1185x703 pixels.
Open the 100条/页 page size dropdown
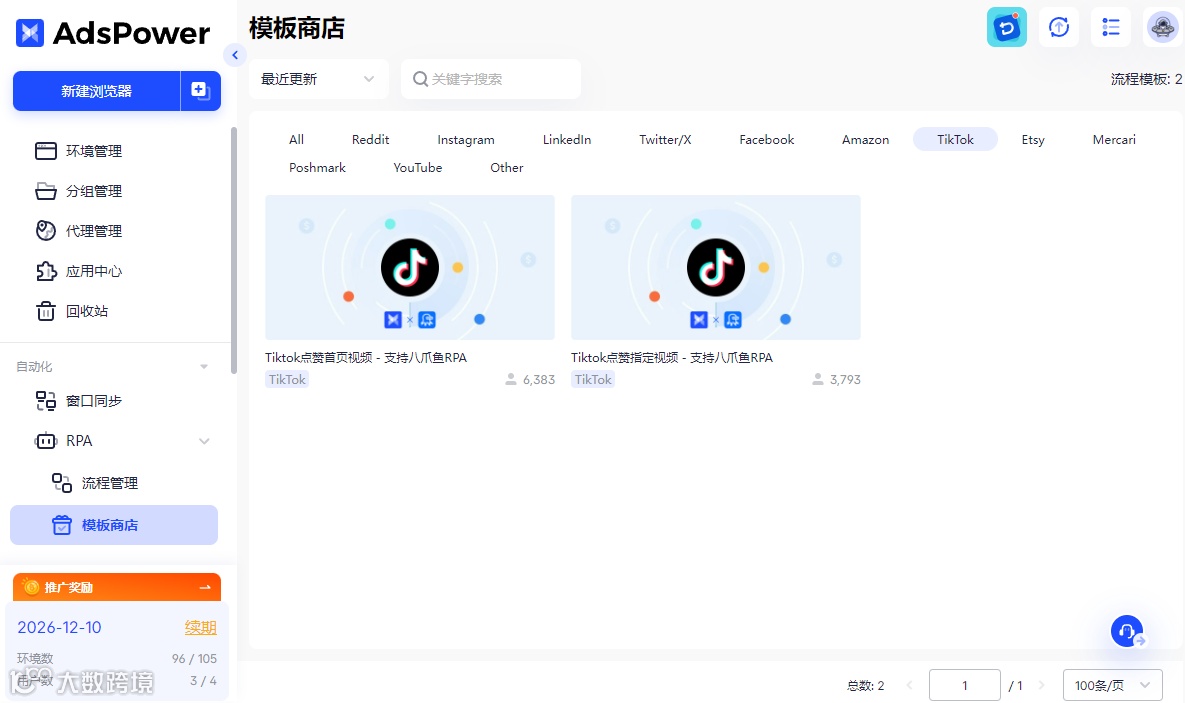(1112, 686)
